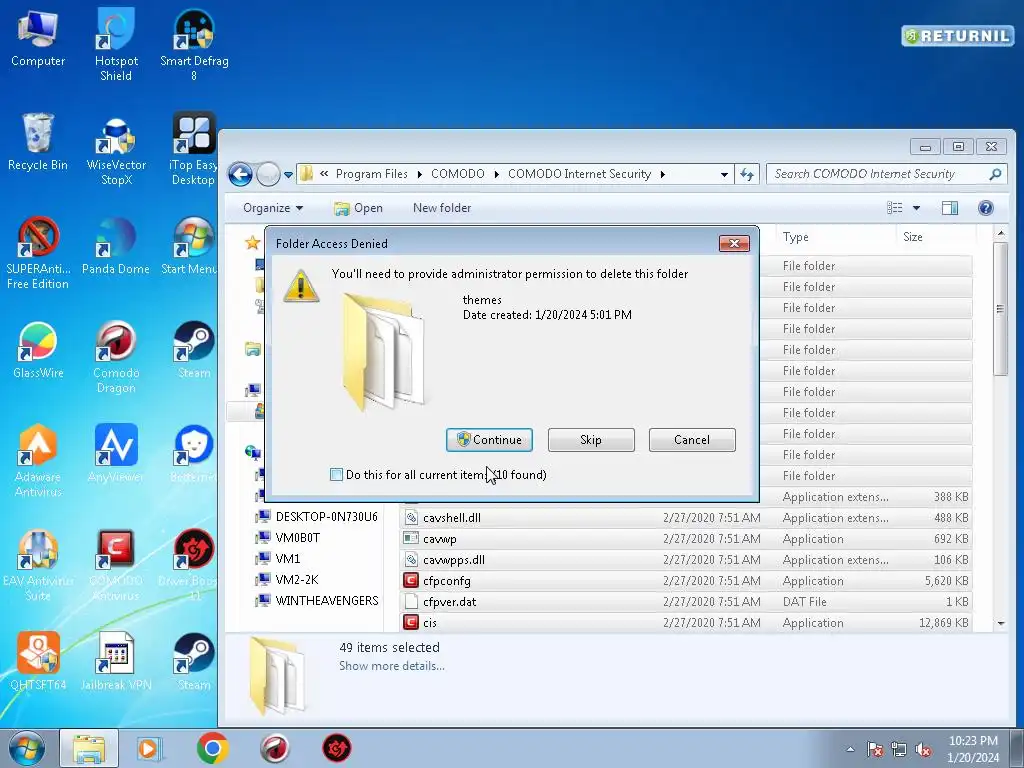This screenshot has height=768, width=1024.
Task: Click Program Files in address breadcrumb
Action: pos(371,174)
